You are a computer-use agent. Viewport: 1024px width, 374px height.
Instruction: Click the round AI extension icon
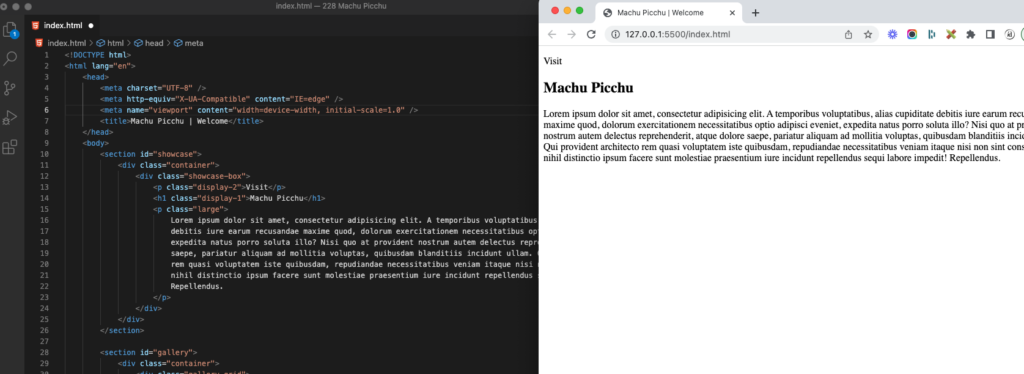[x=1010, y=35]
